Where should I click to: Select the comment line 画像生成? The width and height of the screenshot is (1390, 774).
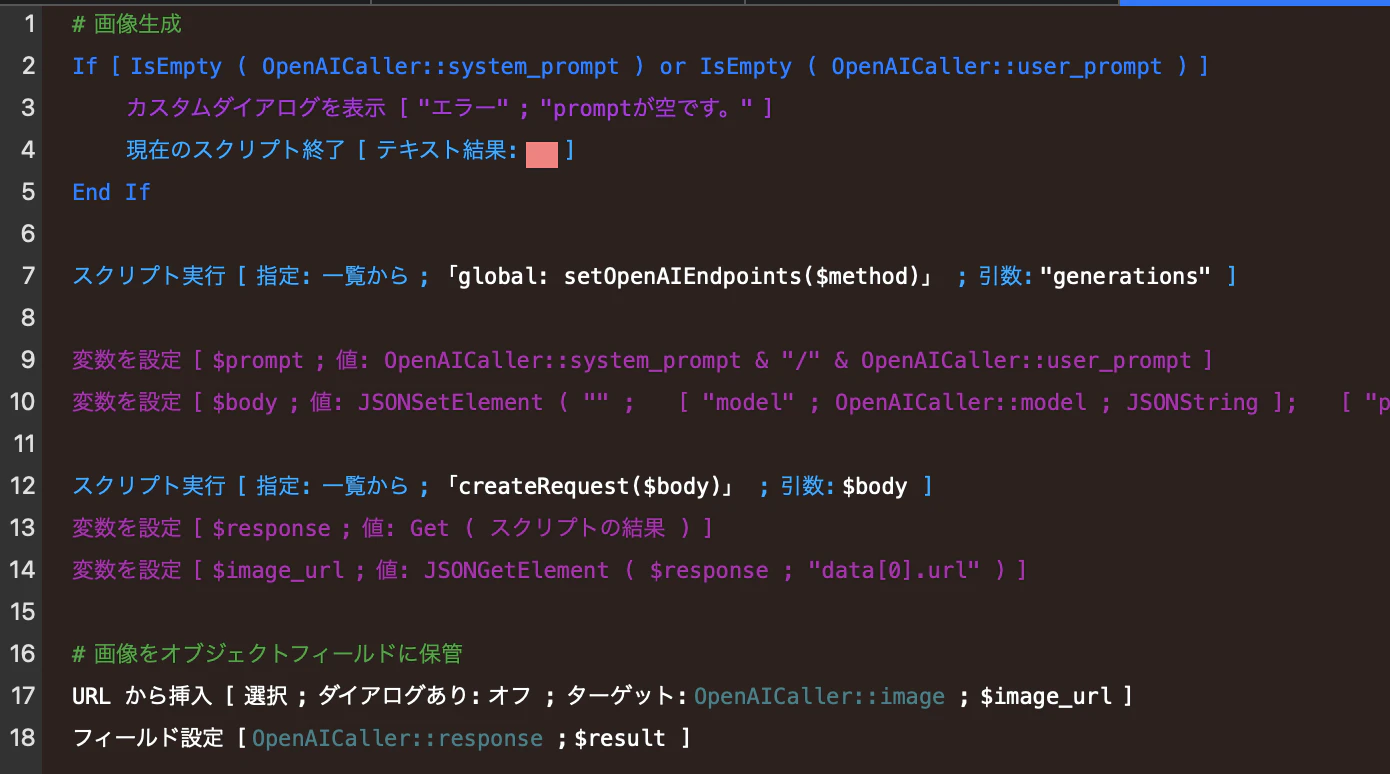click(x=127, y=24)
